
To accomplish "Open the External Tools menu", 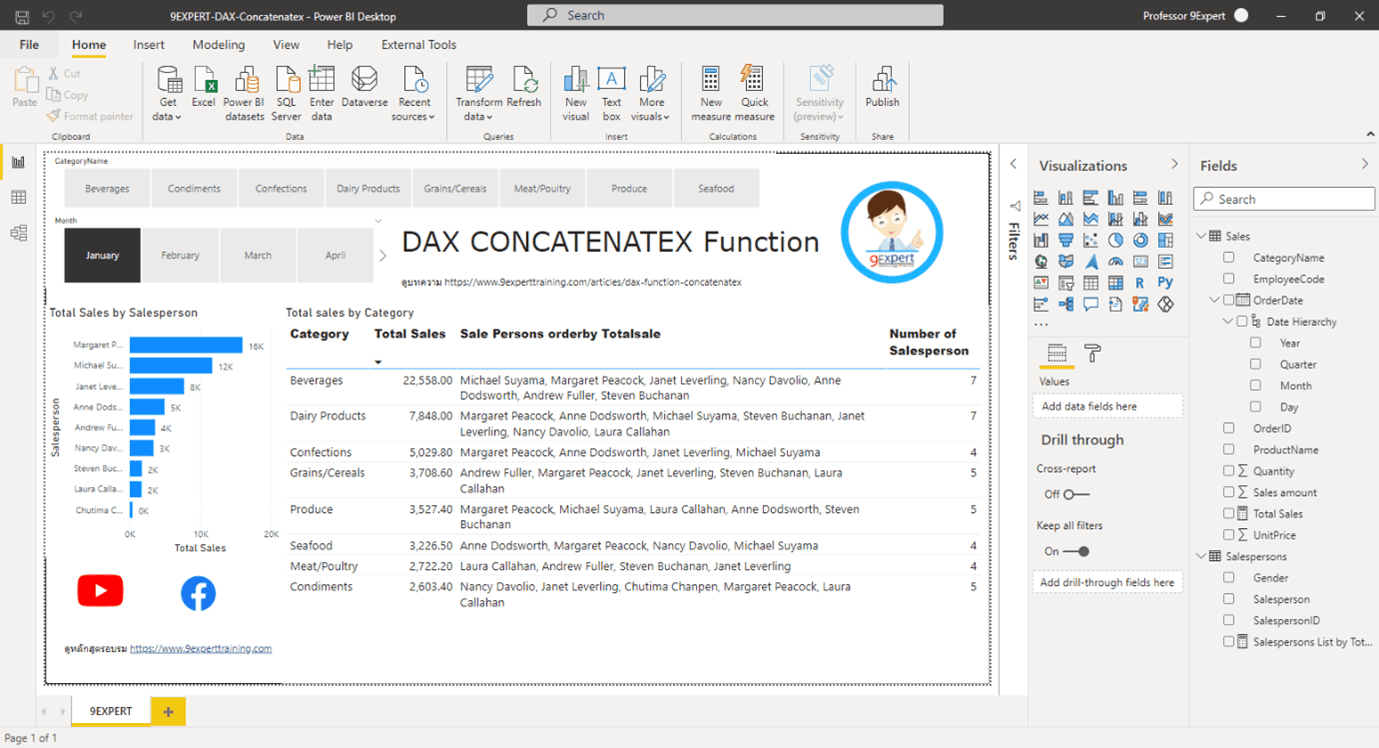I will coord(418,44).
